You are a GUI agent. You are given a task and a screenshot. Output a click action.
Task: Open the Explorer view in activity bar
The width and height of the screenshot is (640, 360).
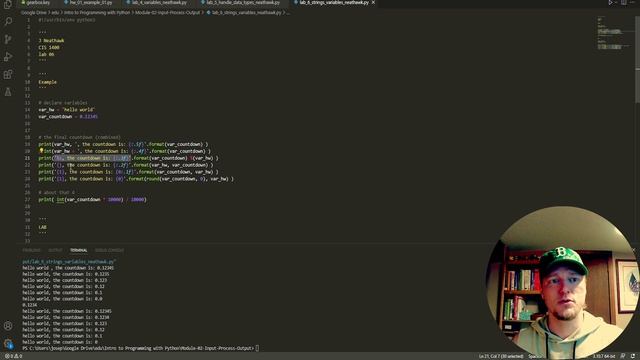8,4
